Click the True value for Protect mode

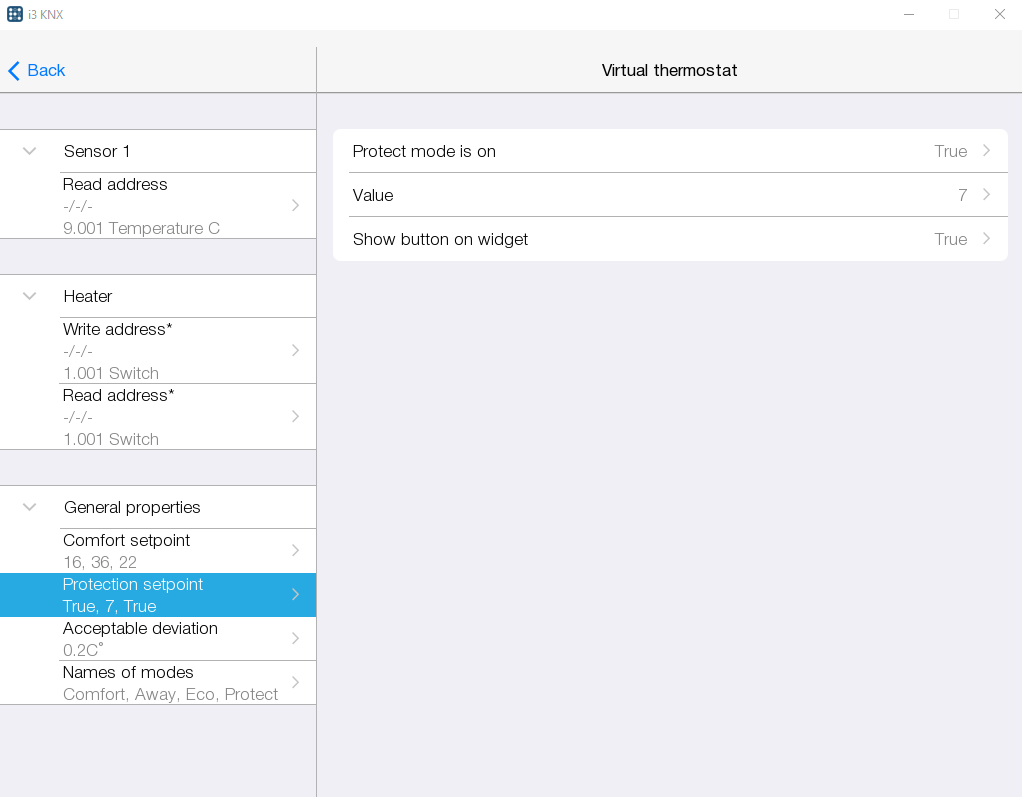point(950,151)
